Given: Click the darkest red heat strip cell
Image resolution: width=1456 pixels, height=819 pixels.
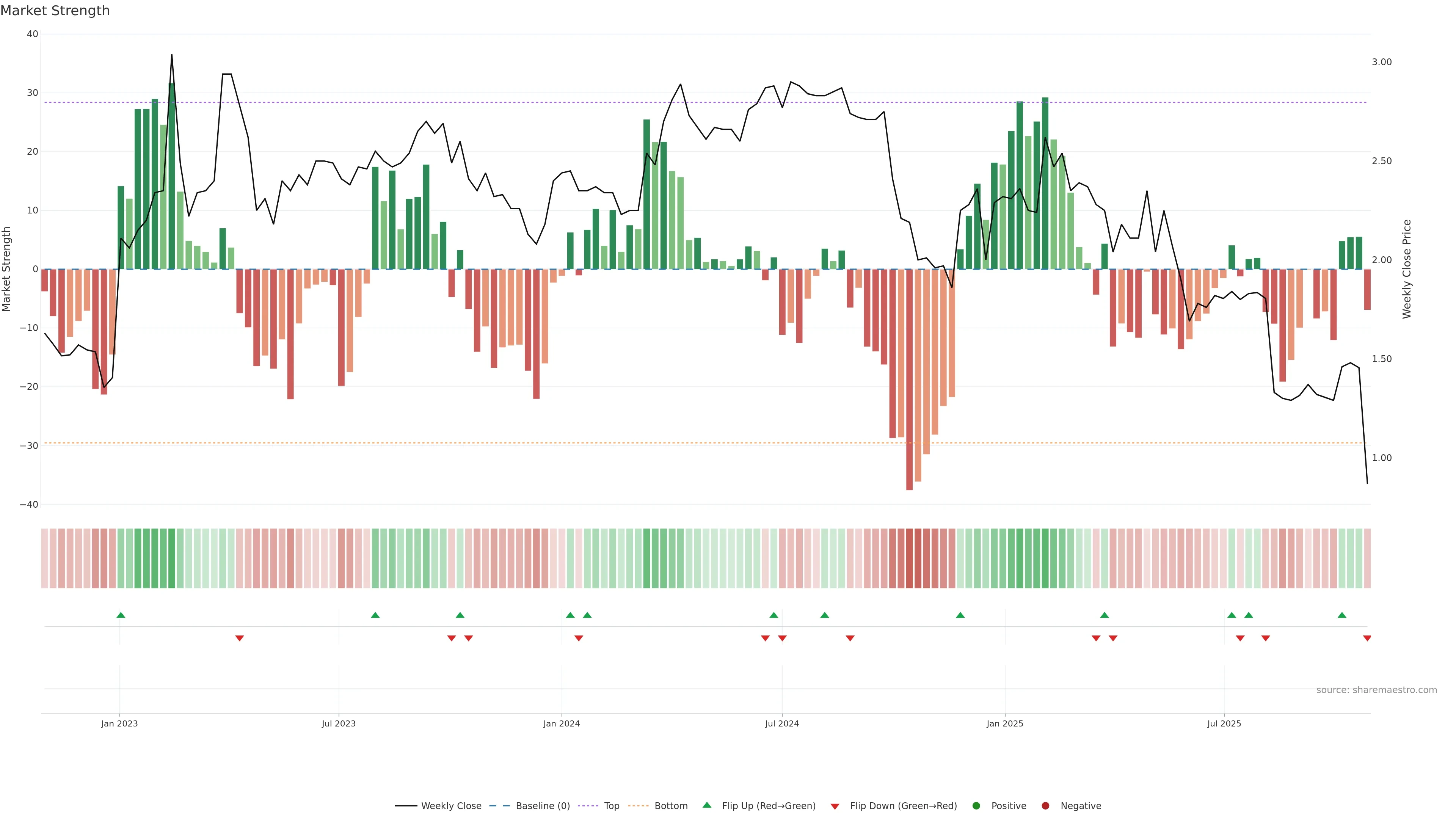Looking at the screenshot, I should pyautogui.click(x=910, y=559).
